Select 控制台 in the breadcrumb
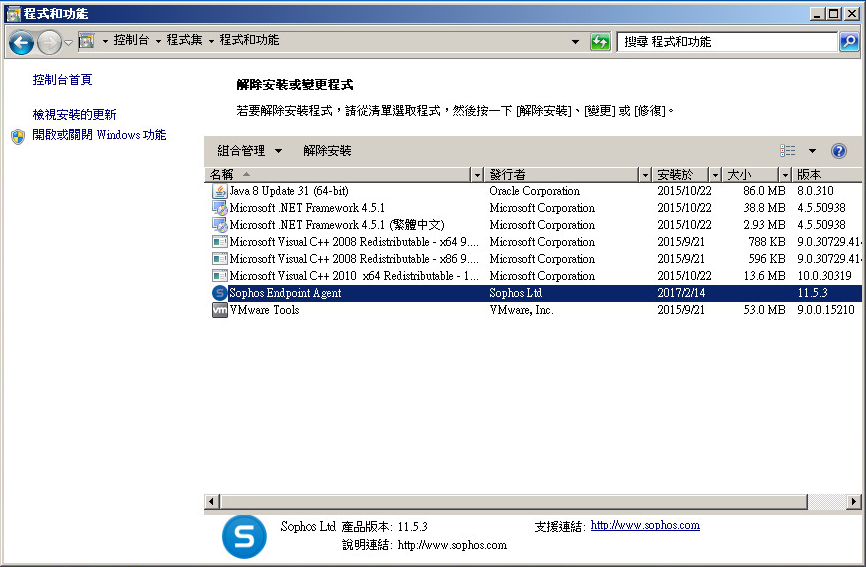866x567 pixels. click(x=131, y=40)
